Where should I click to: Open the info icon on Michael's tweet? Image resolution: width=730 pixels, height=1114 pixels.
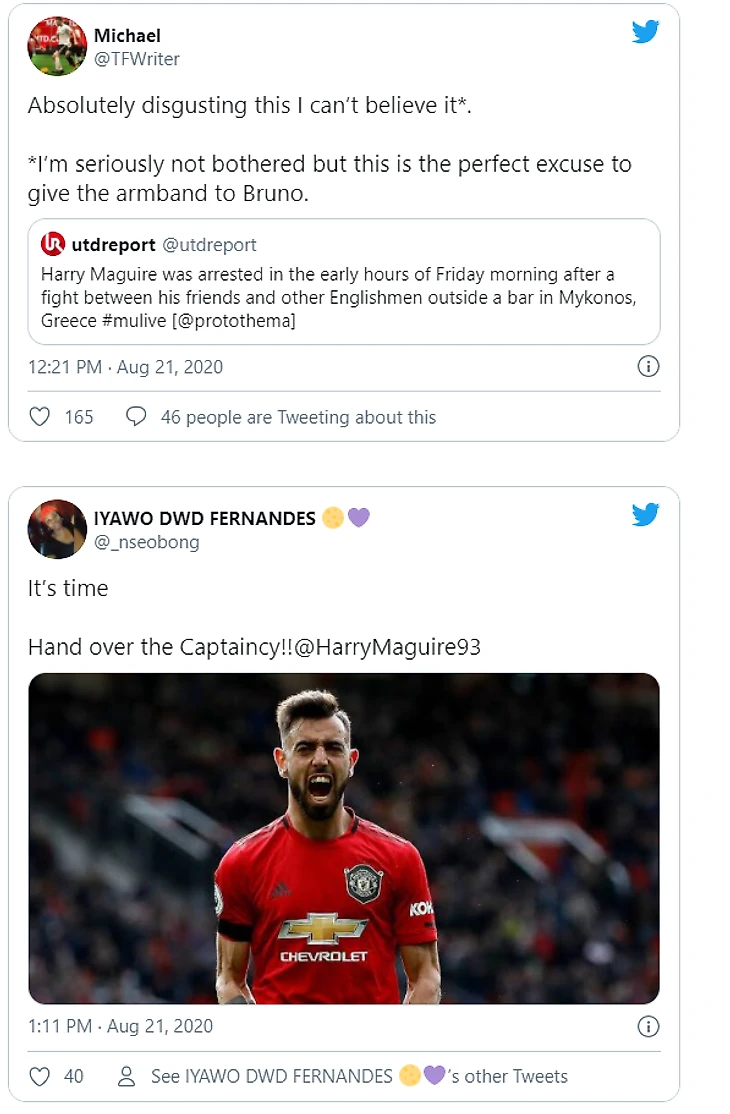(648, 367)
